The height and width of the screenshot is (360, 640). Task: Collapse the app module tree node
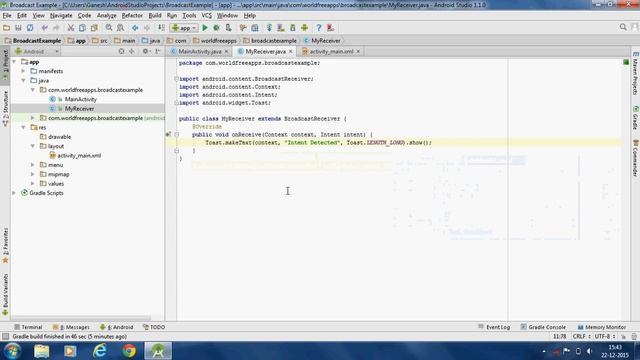point(14,62)
